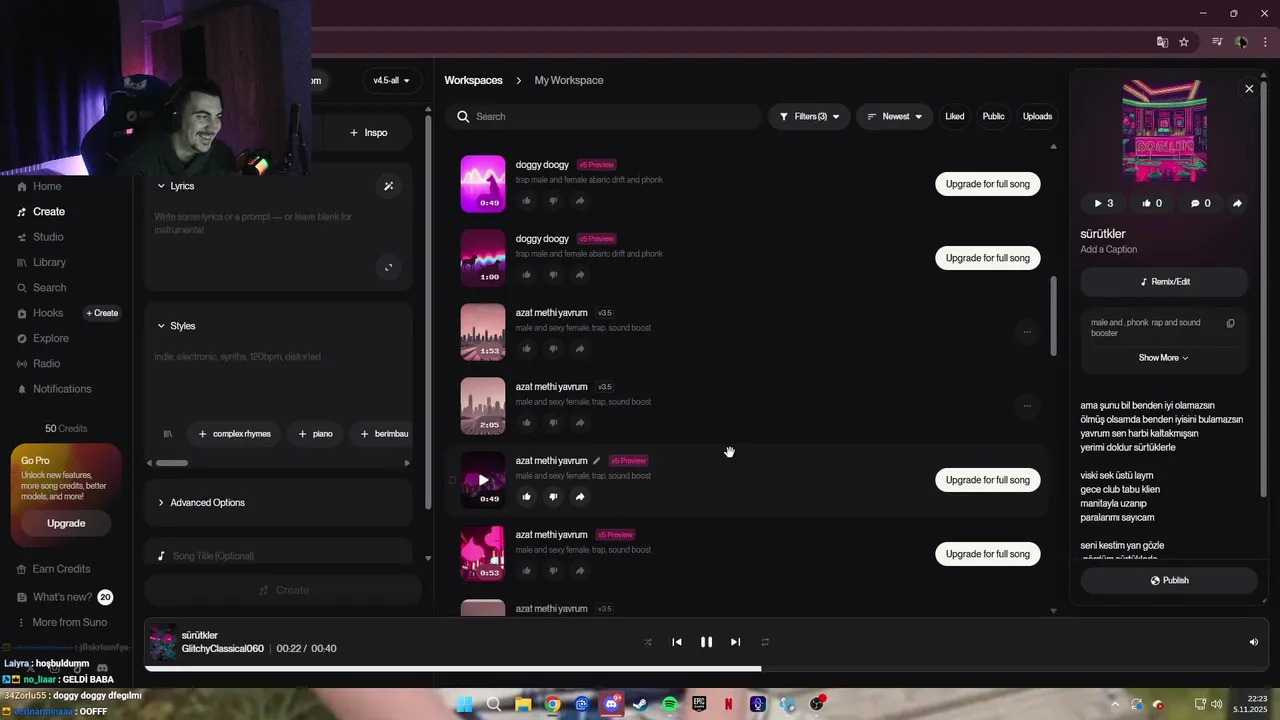This screenshot has height=720, width=1280.
Task: Open More from Suno
Action: (69, 622)
